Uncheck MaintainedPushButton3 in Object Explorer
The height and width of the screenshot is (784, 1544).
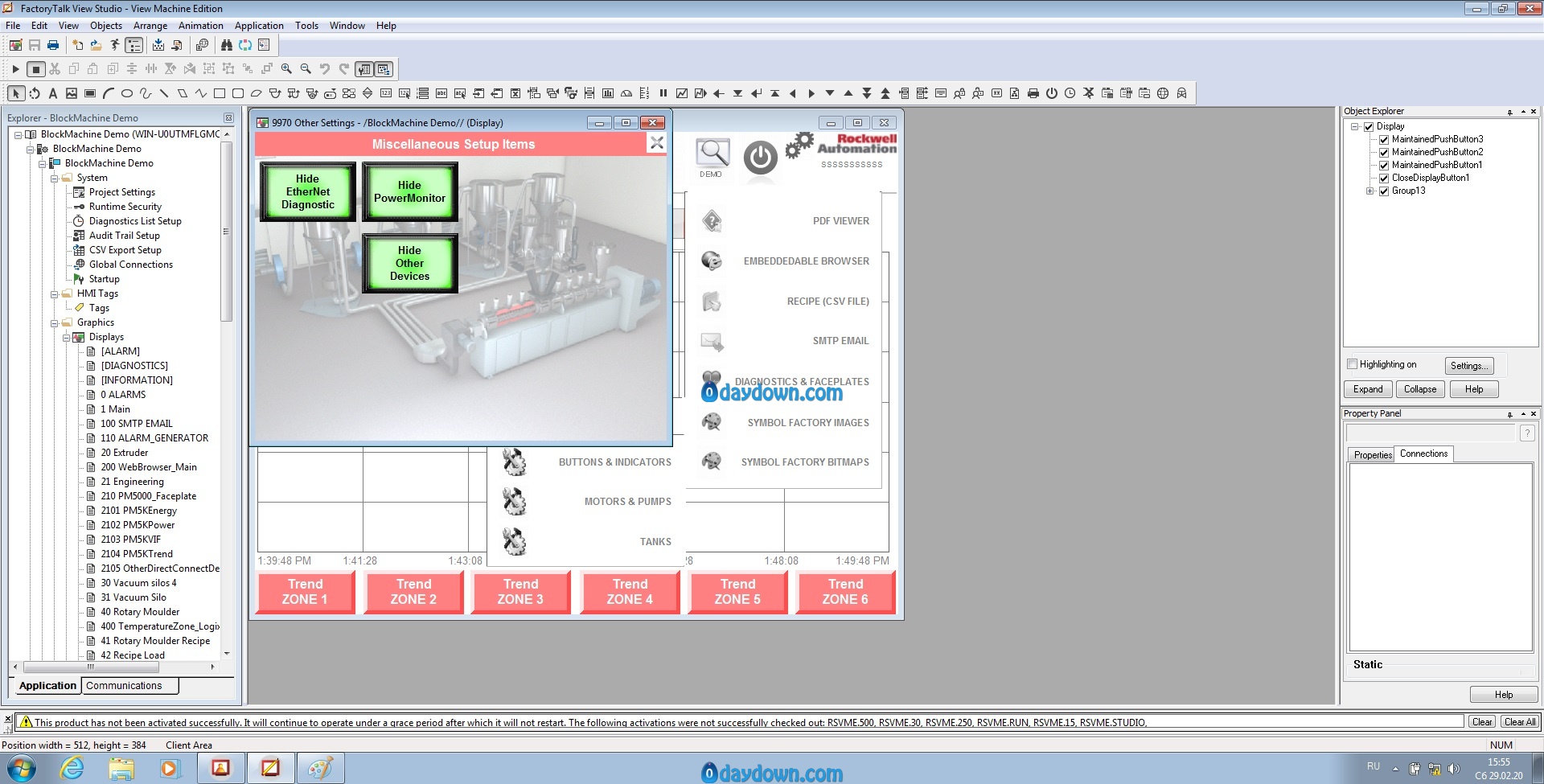click(1384, 140)
